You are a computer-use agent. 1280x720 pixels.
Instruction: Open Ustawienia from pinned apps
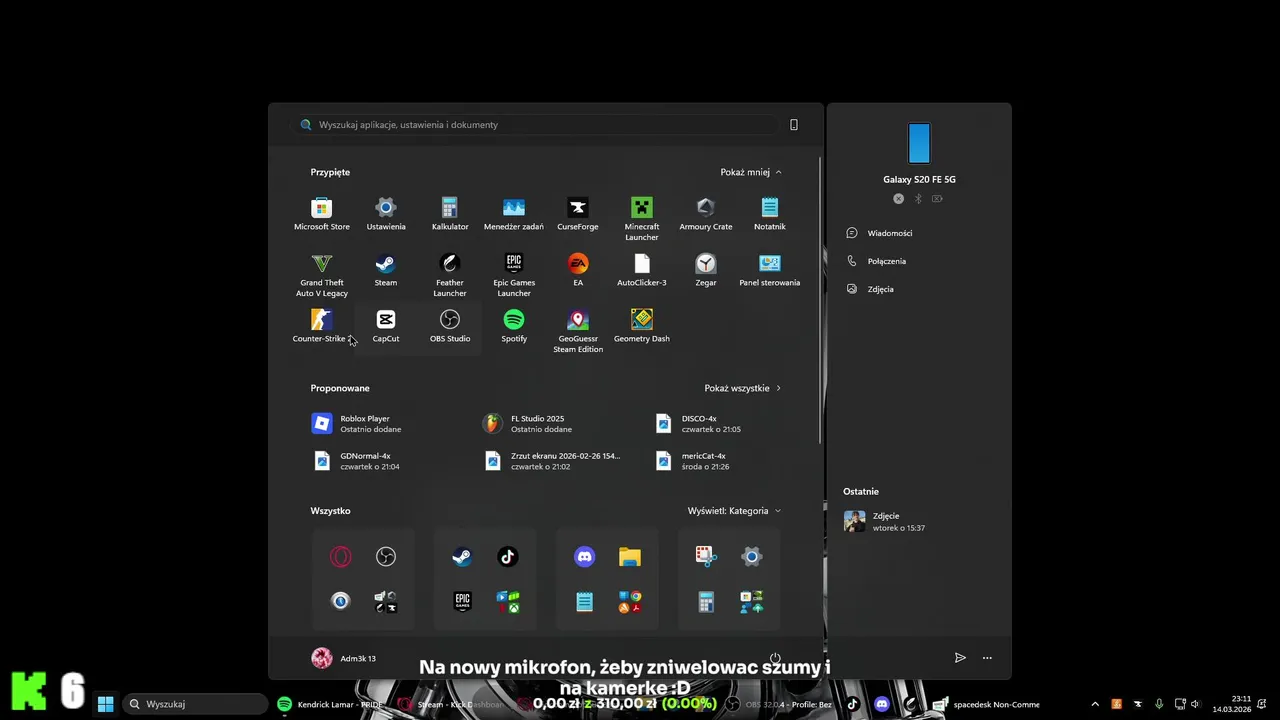386,214
